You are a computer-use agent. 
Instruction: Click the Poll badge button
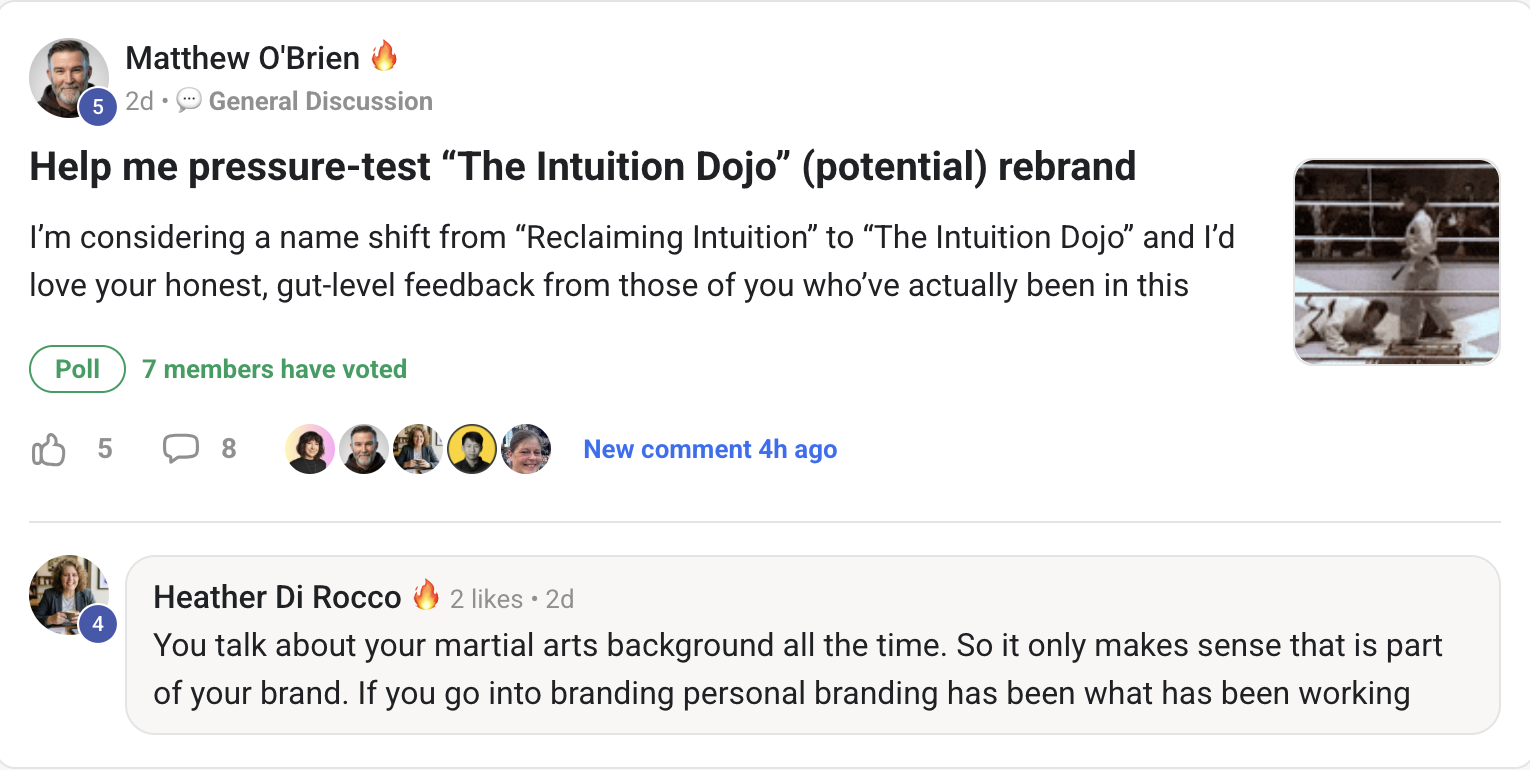[x=77, y=369]
